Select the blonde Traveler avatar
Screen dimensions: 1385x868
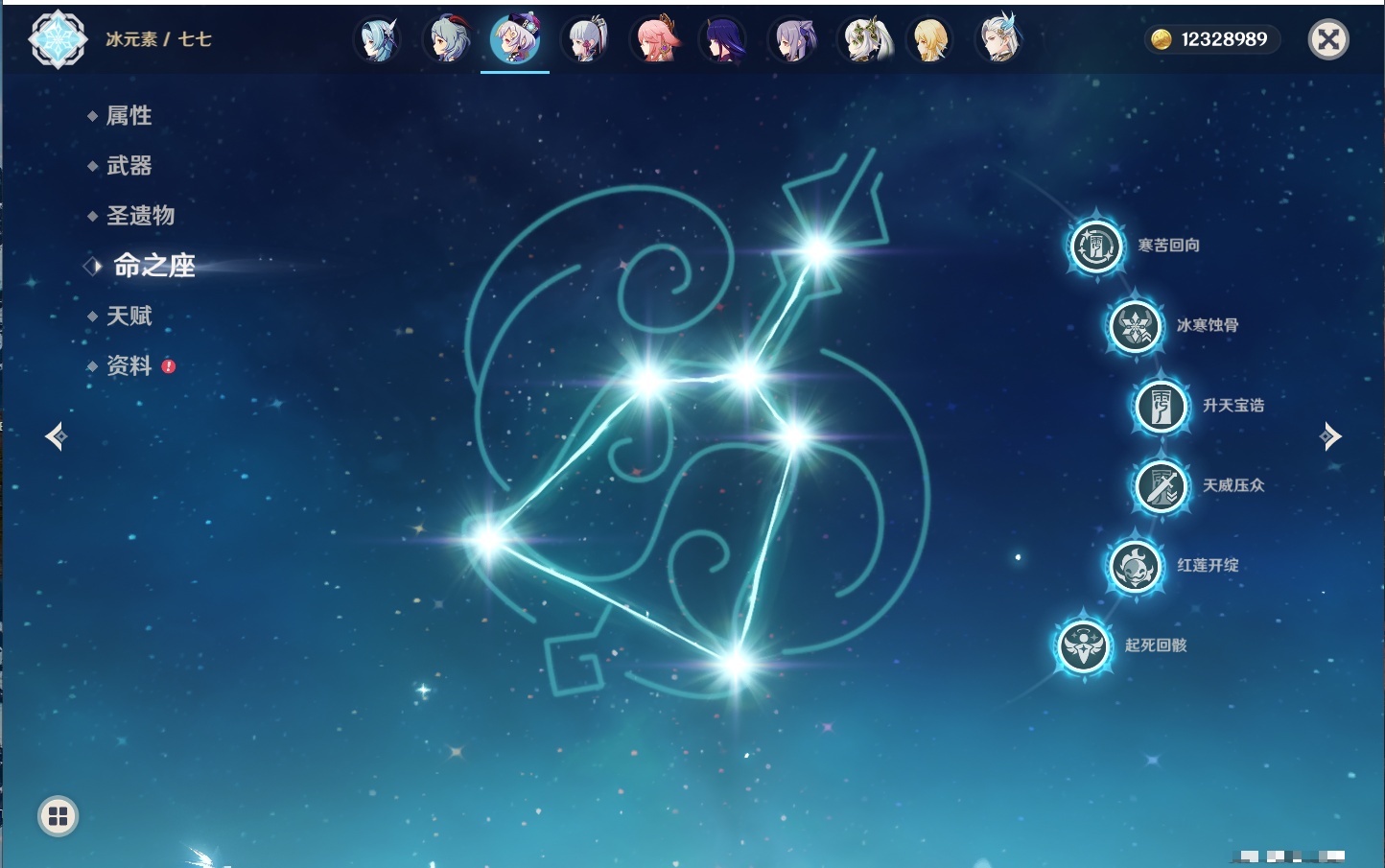coord(930,40)
